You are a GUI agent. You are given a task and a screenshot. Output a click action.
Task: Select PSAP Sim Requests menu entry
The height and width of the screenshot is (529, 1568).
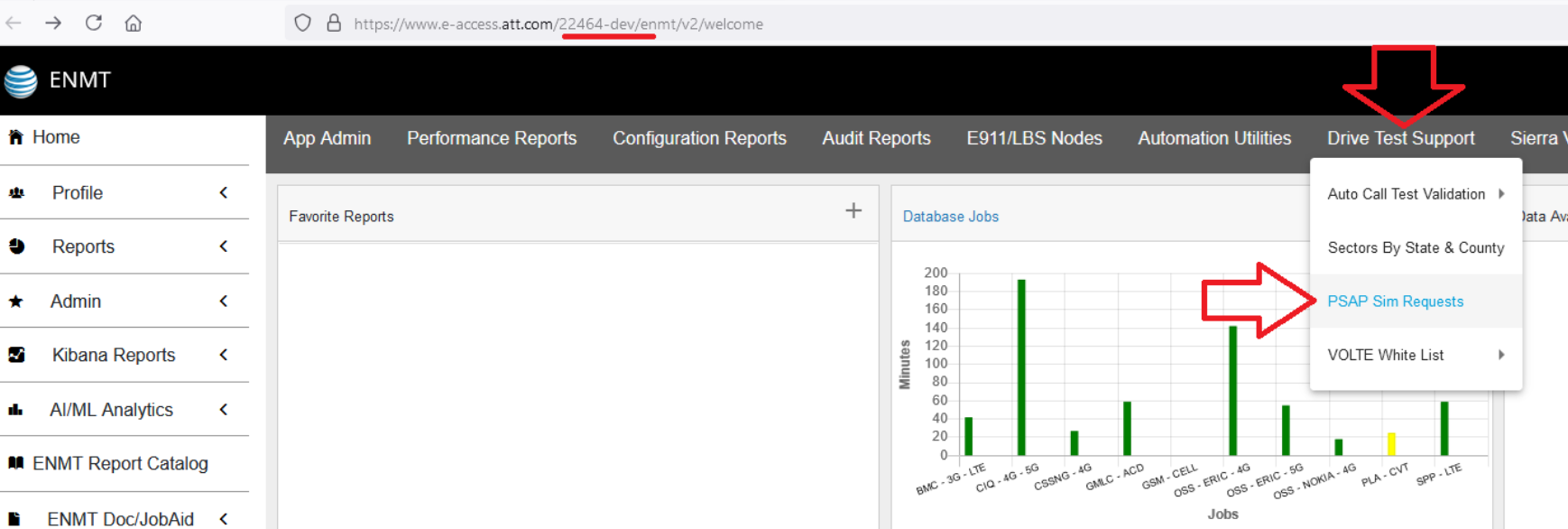point(1395,302)
